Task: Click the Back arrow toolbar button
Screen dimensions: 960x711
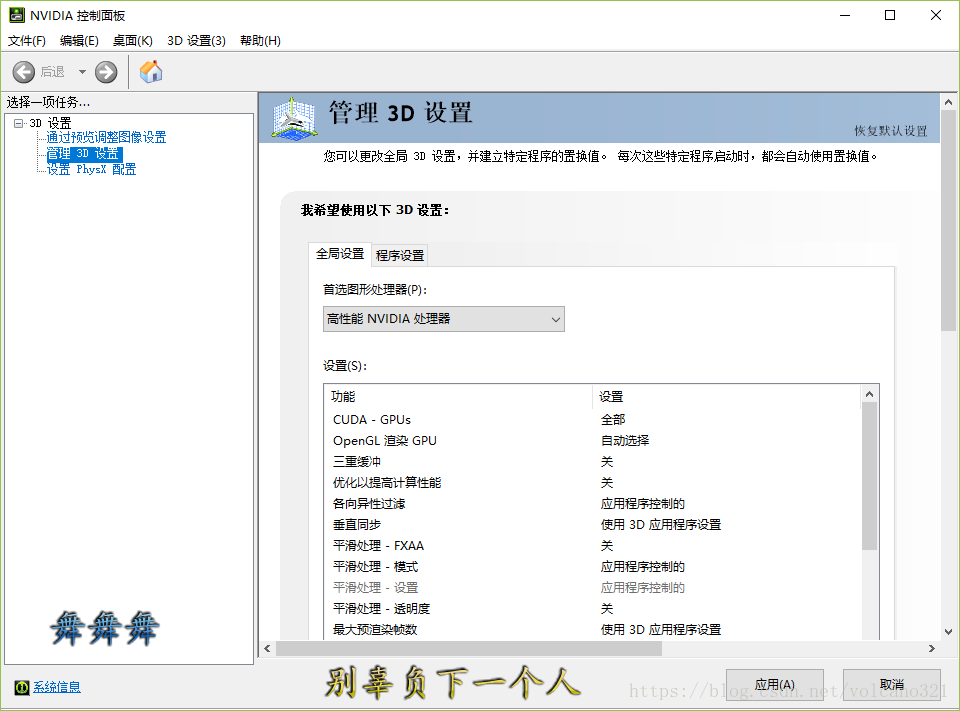Action: [x=24, y=72]
